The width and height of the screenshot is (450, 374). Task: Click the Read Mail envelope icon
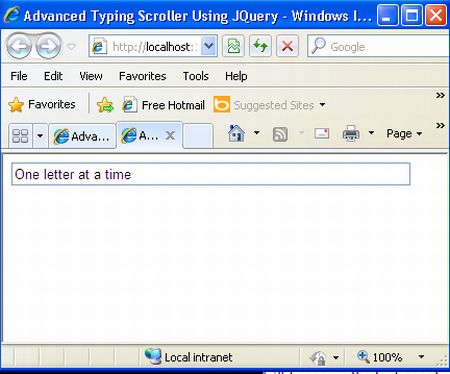pyautogui.click(x=322, y=133)
